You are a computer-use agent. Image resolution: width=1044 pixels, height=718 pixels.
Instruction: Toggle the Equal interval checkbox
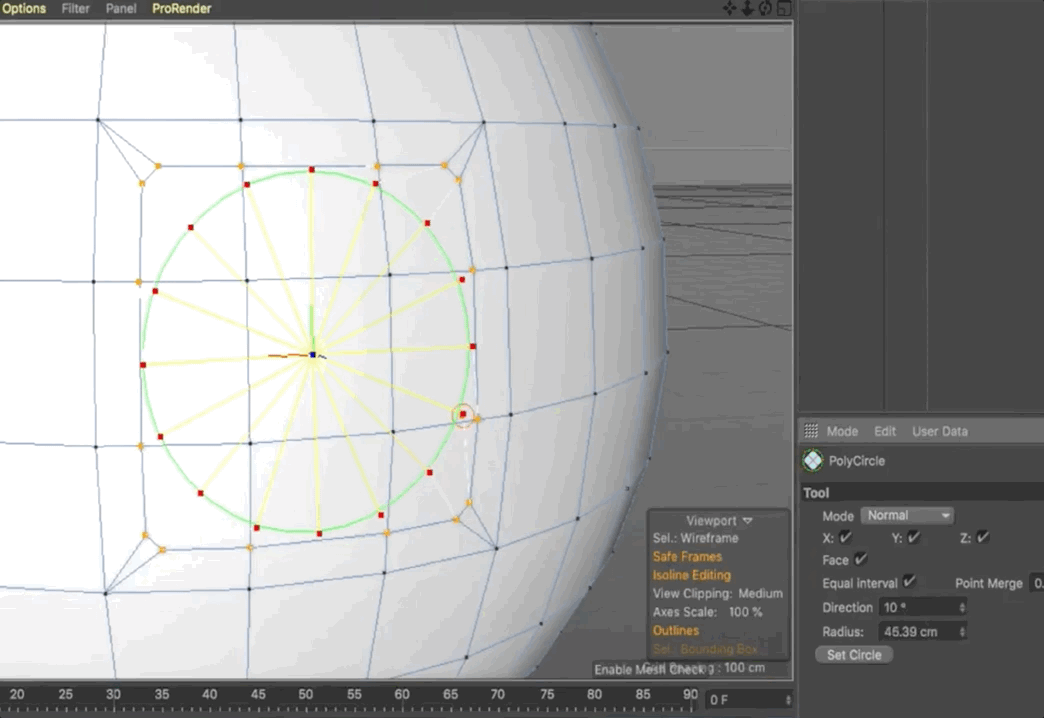[x=910, y=582]
